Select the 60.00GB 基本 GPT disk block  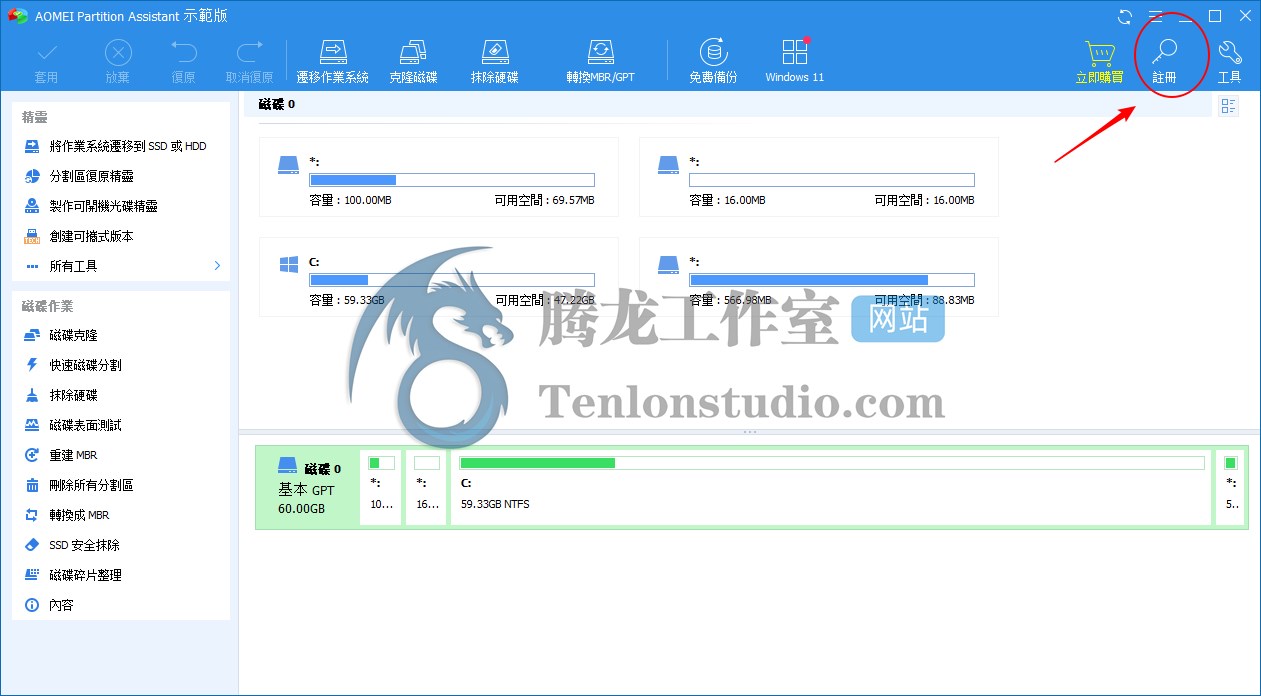pos(307,487)
